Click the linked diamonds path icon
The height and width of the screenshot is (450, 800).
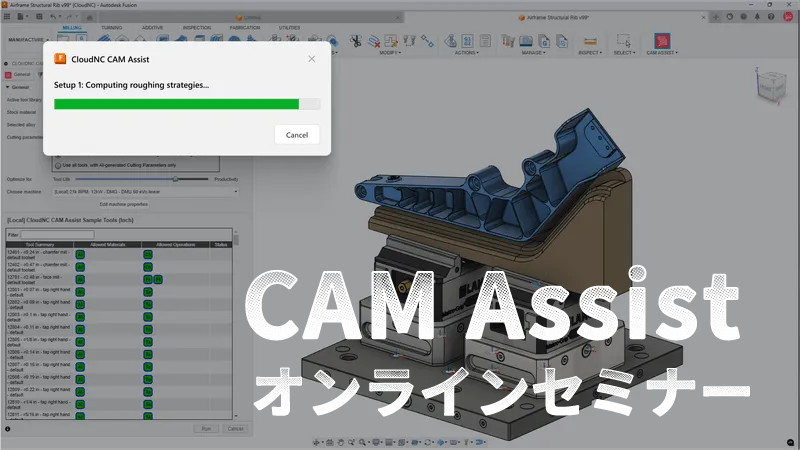pos(427,41)
